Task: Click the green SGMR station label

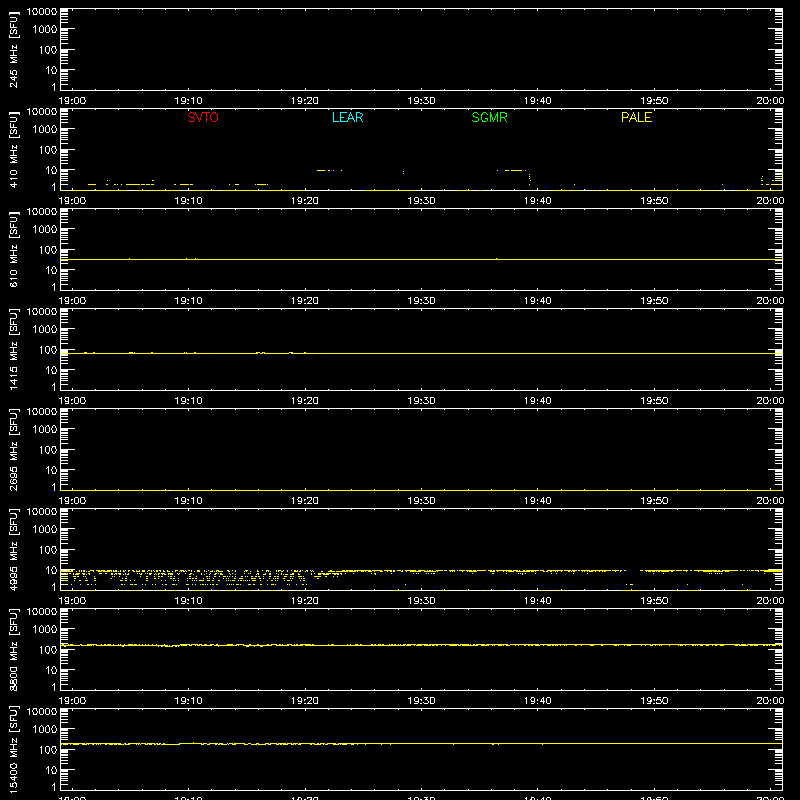Action: pyautogui.click(x=489, y=117)
